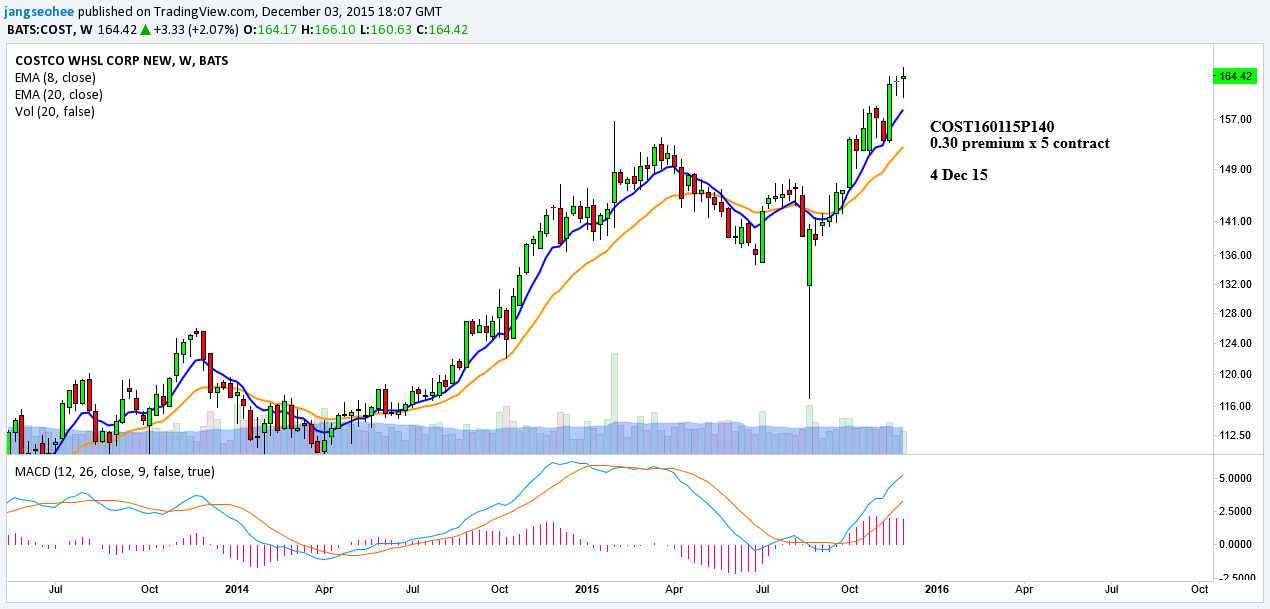Click the 120.00 price axis label

(x=1235, y=374)
